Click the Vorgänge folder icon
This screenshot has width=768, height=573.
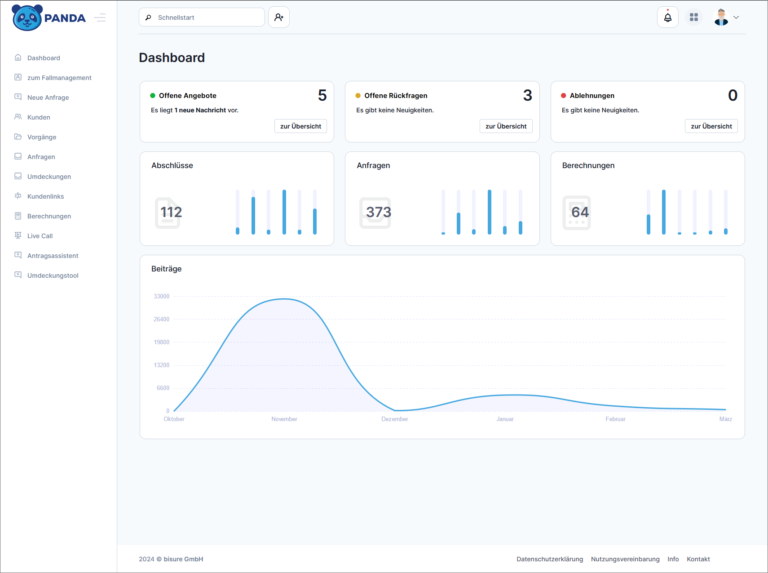(18, 137)
